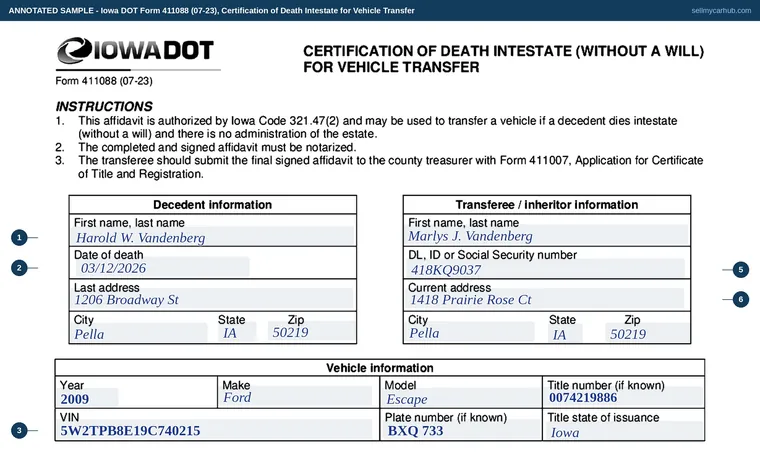Viewport: 760px width, 456px height.
Task: Click the 'Vehicle information' section header
Action: coord(380,368)
